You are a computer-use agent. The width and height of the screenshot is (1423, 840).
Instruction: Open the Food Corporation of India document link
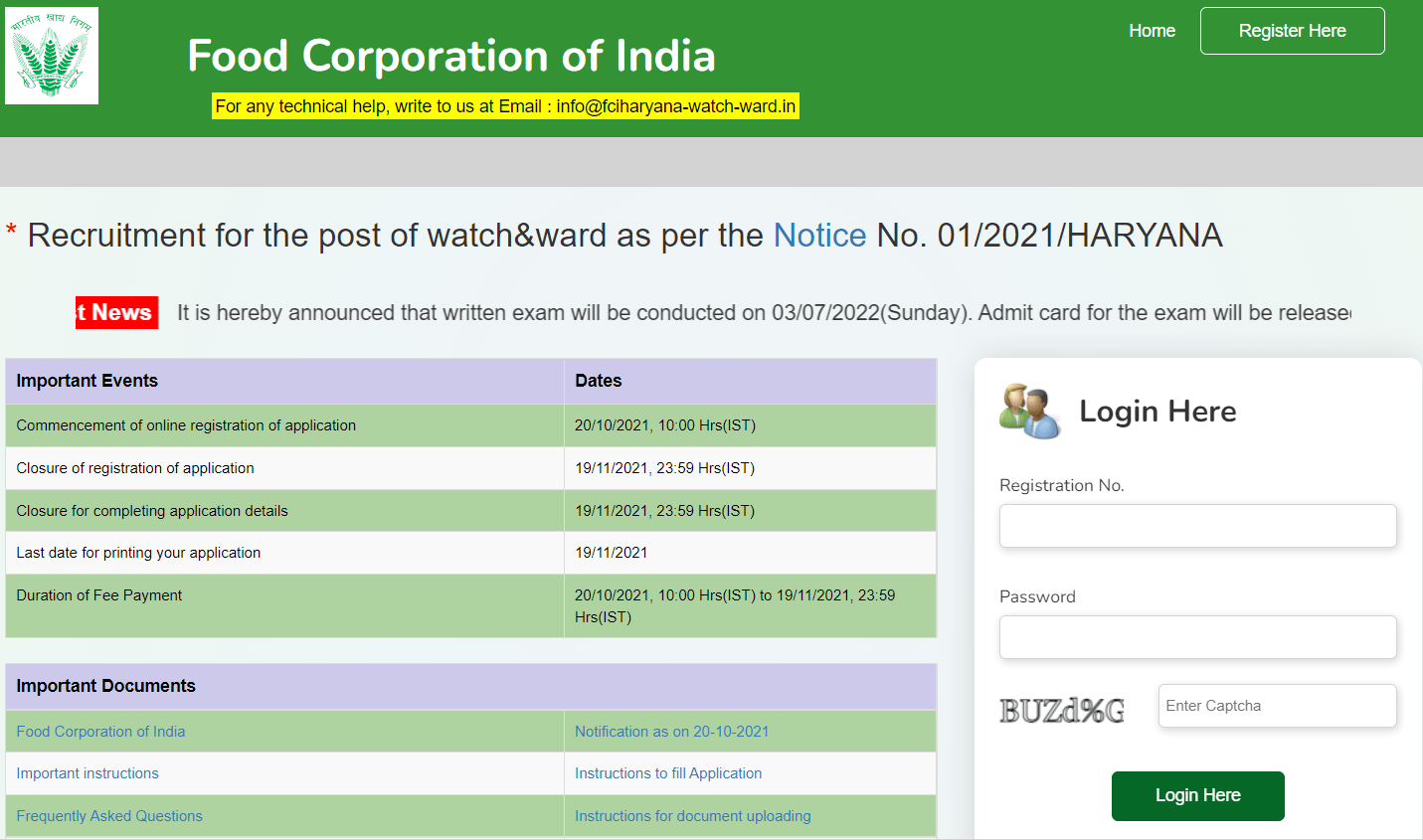(100, 732)
